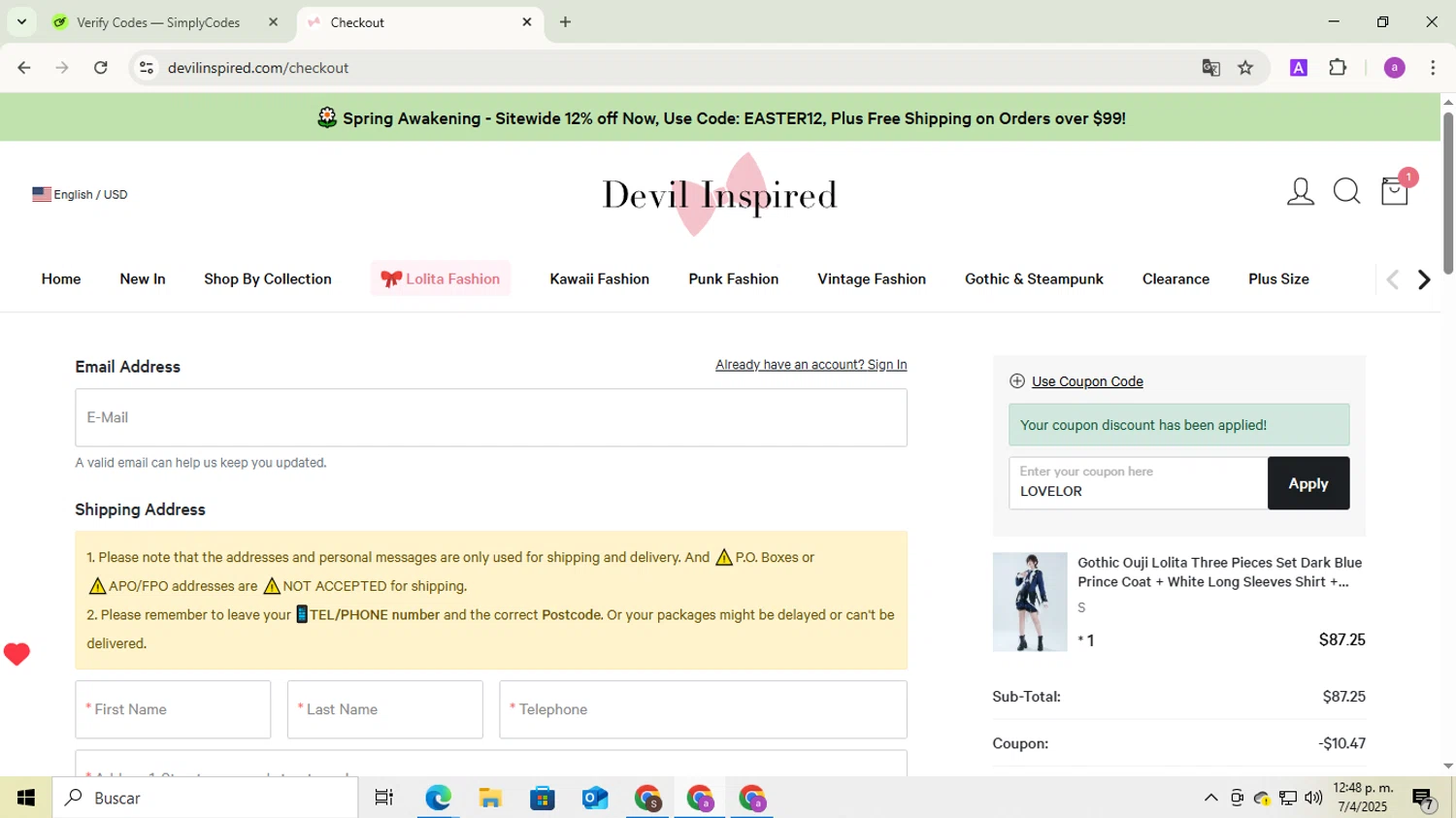Open a new browser tab
Viewport: 1456px width, 818px height.
click(x=565, y=22)
